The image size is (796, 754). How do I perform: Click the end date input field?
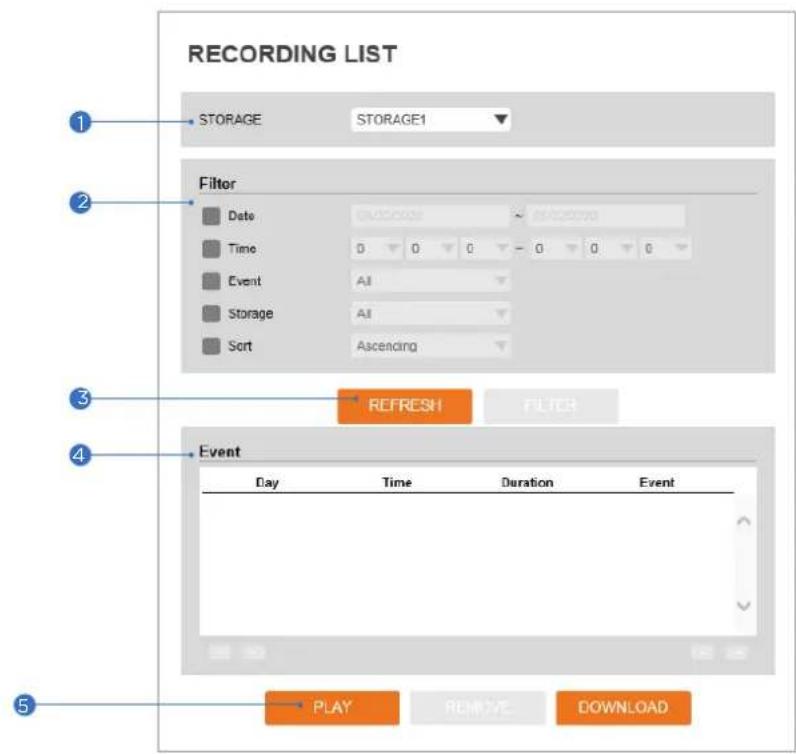pyautogui.click(x=606, y=216)
